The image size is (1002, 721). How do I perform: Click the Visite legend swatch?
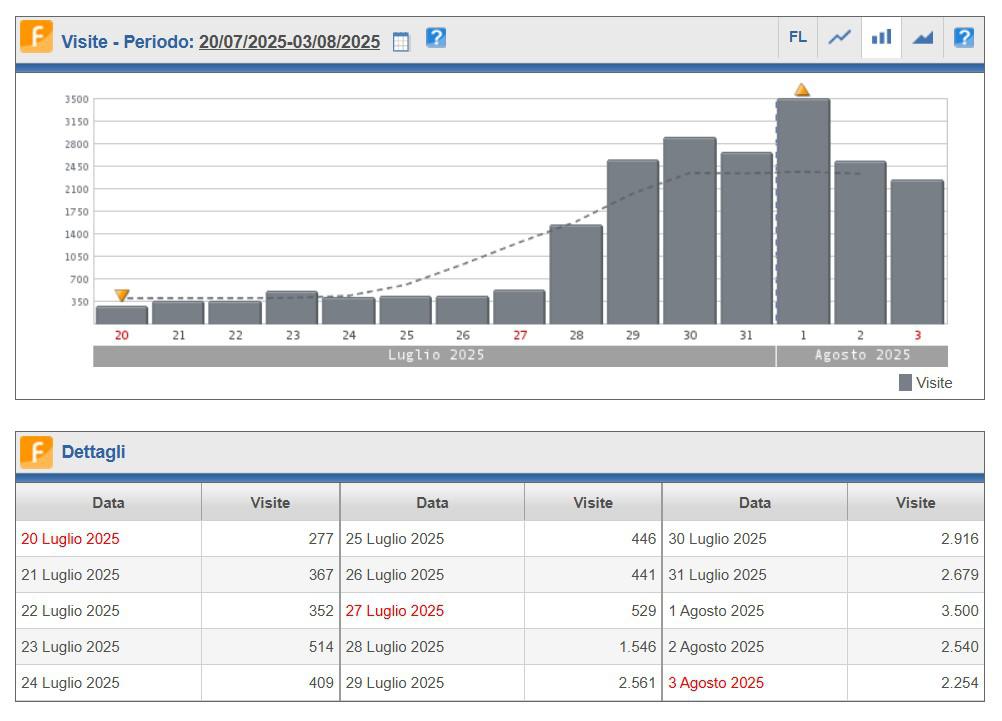[x=905, y=383]
